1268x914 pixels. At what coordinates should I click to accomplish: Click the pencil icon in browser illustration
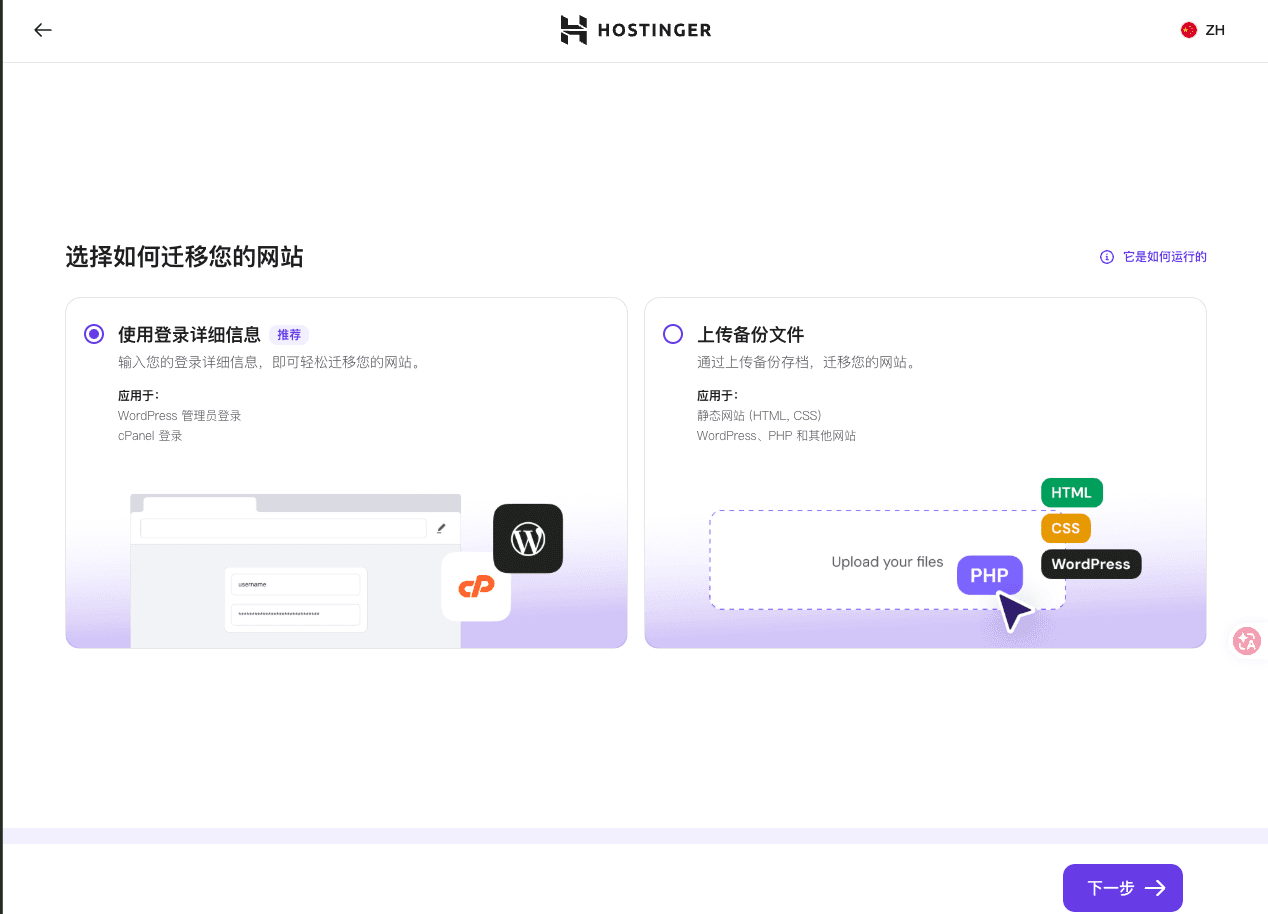pyautogui.click(x=441, y=528)
